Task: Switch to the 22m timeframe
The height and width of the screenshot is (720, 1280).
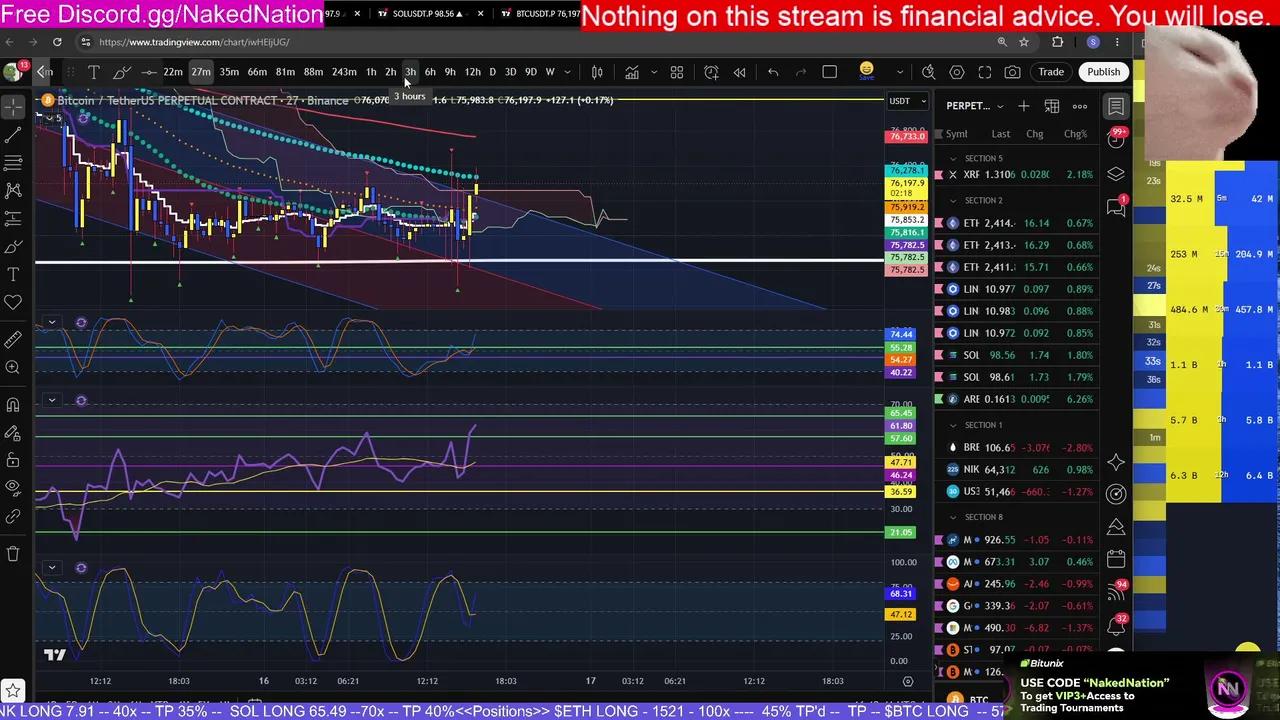Action: coord(173,72)
